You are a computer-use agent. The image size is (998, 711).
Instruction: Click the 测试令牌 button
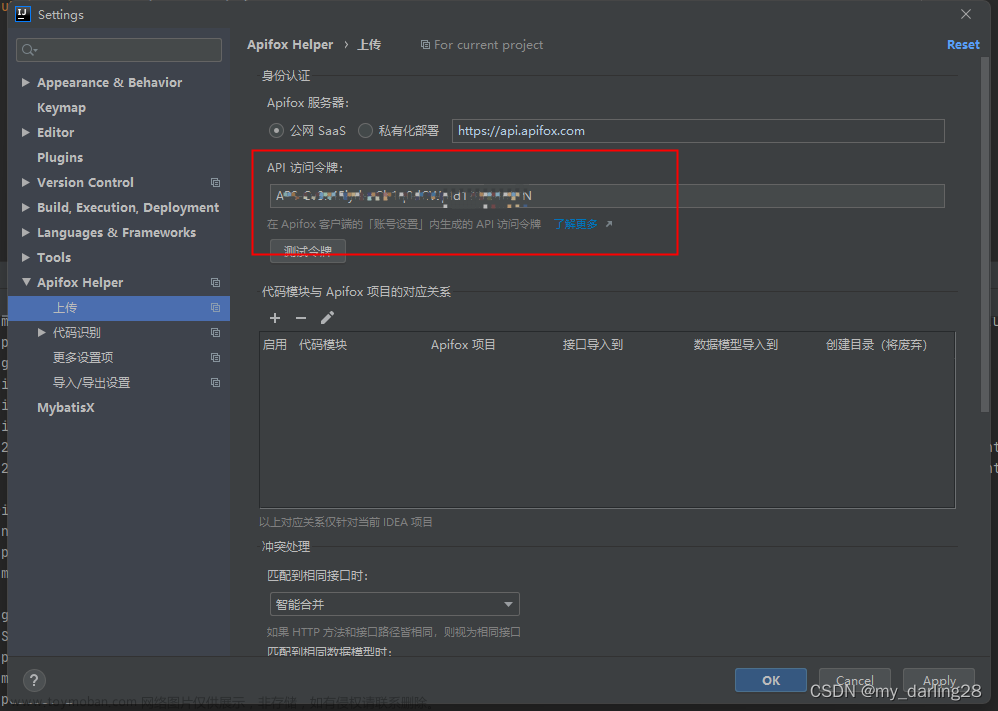click(308, 251)
